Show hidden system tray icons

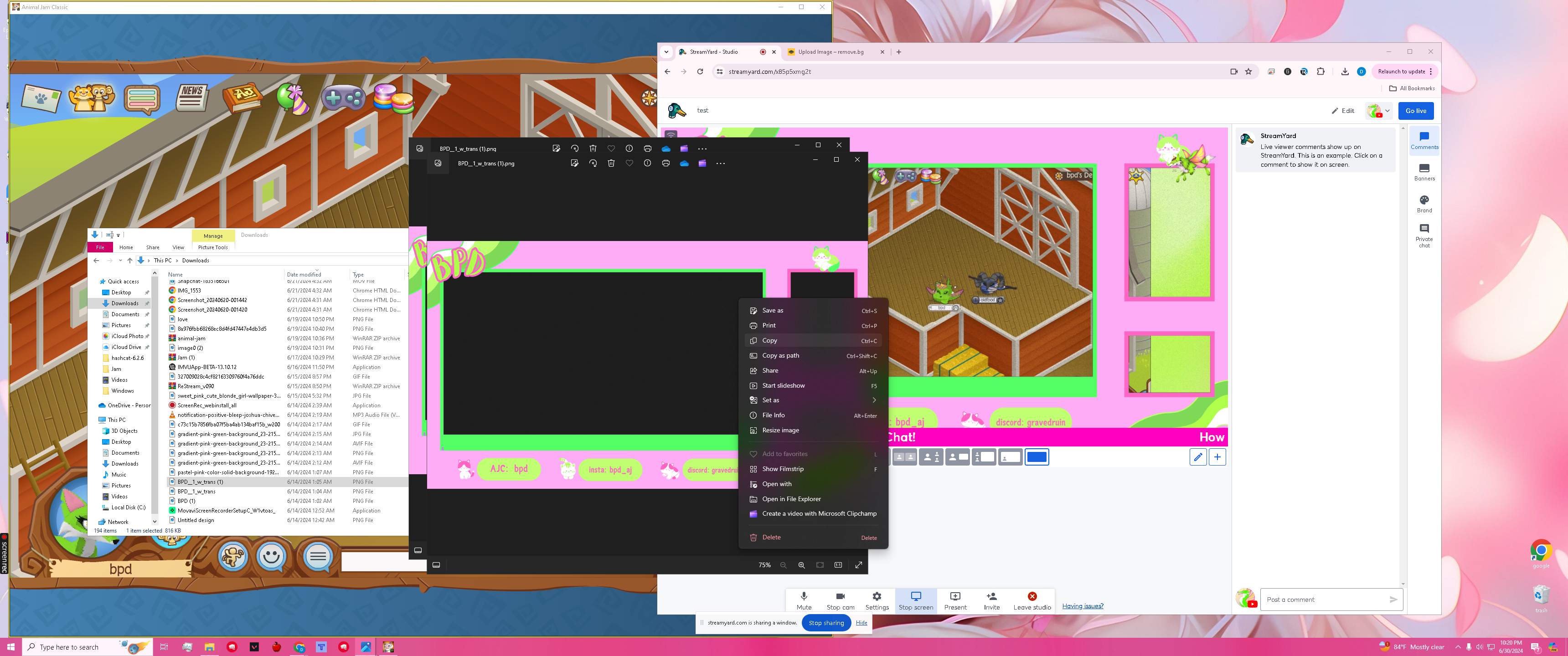(1457, 647)
